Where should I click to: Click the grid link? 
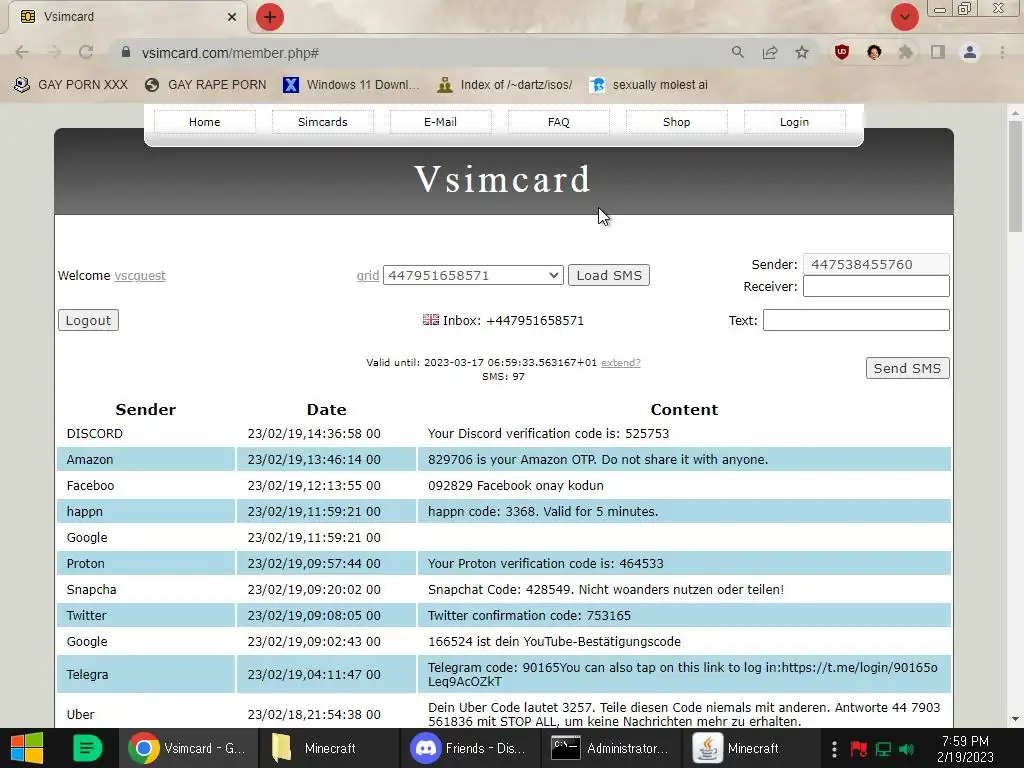[368, 276]
